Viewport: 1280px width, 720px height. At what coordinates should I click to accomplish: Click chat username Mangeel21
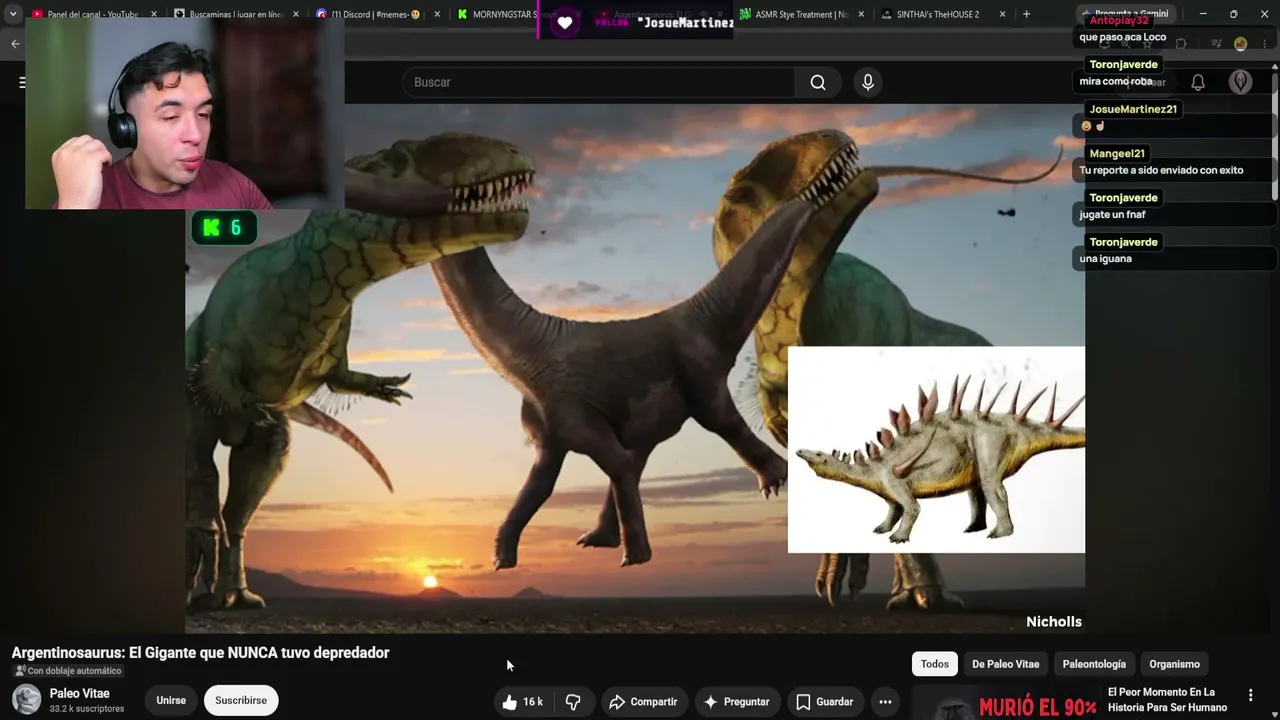1117,153
